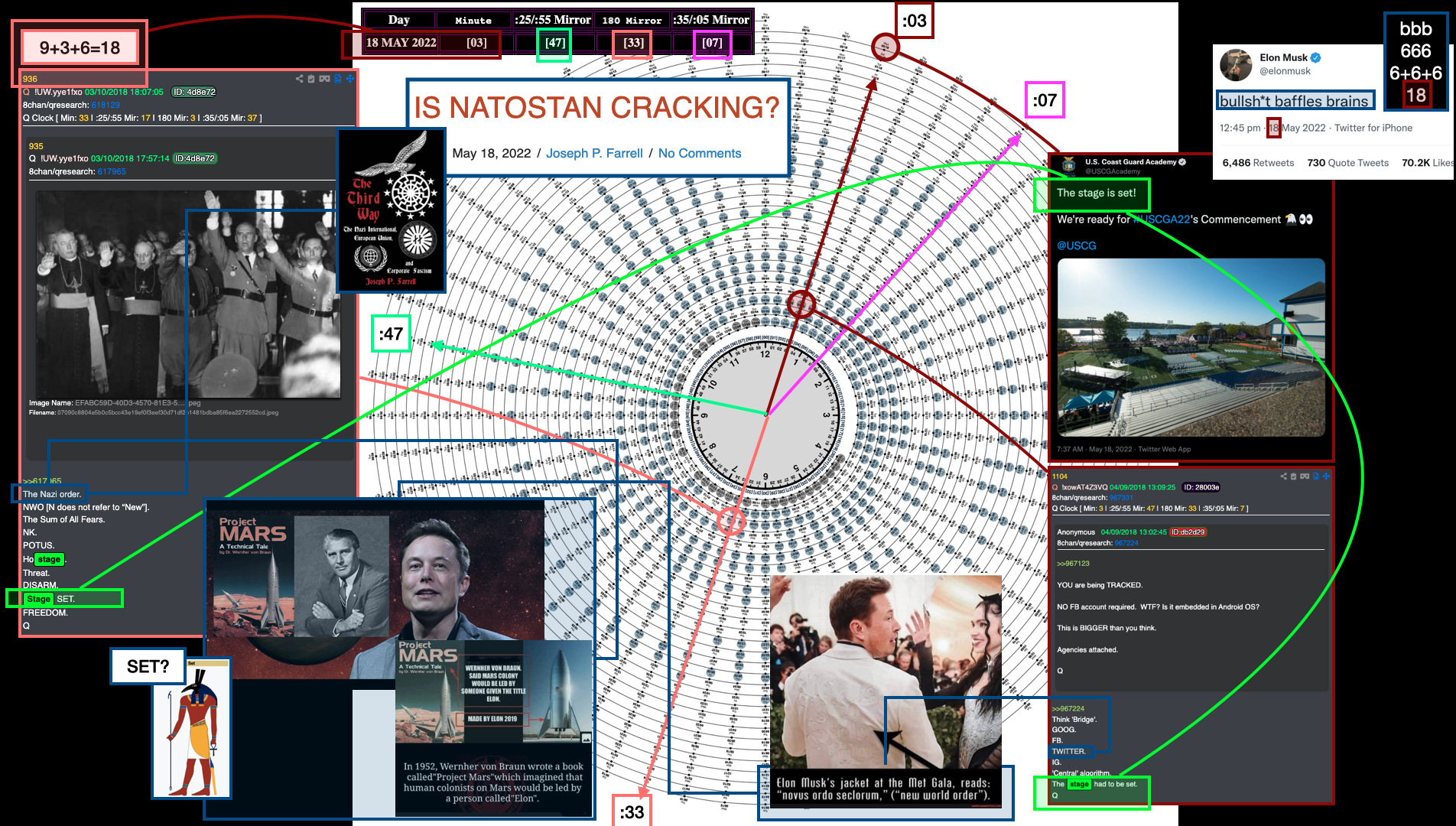
Task: Click the 'bullsh*t baffles brains' tweet text
Action: [1294, 101]
